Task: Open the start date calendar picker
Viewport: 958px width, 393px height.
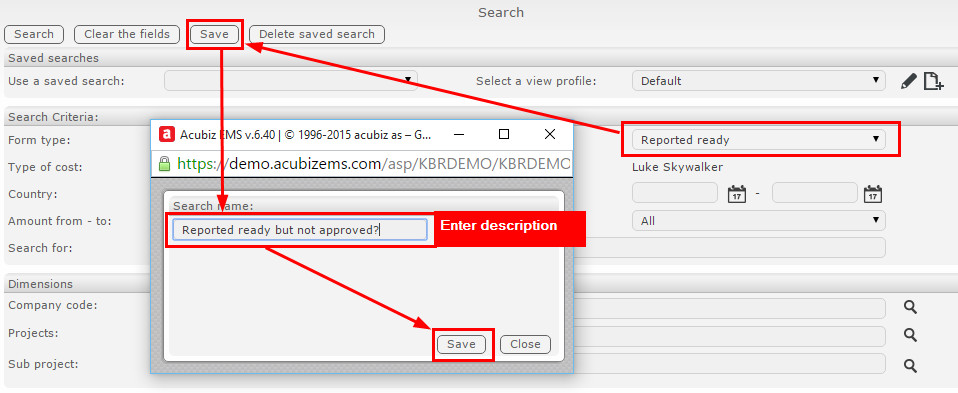Action: tap(737, 194)
